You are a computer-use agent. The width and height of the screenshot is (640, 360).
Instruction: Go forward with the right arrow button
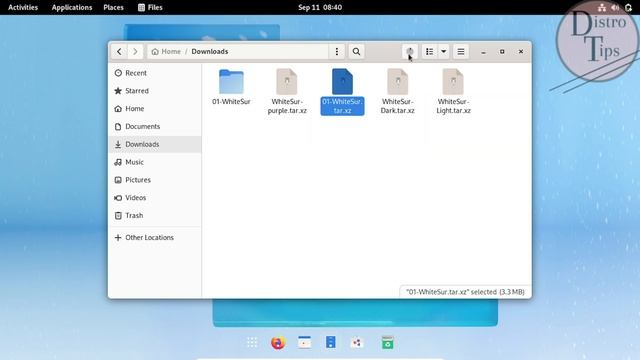[135, 51]
